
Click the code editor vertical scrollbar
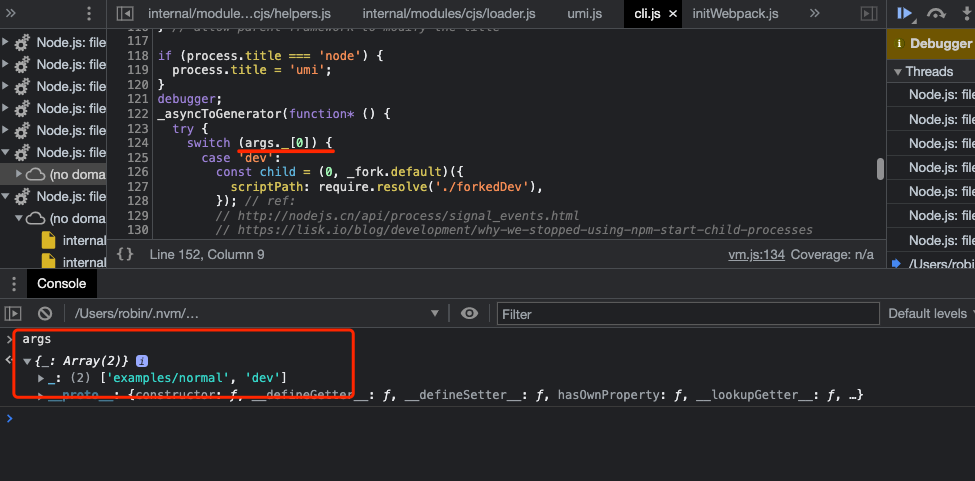pyautogui.click(x=880, y=169)
